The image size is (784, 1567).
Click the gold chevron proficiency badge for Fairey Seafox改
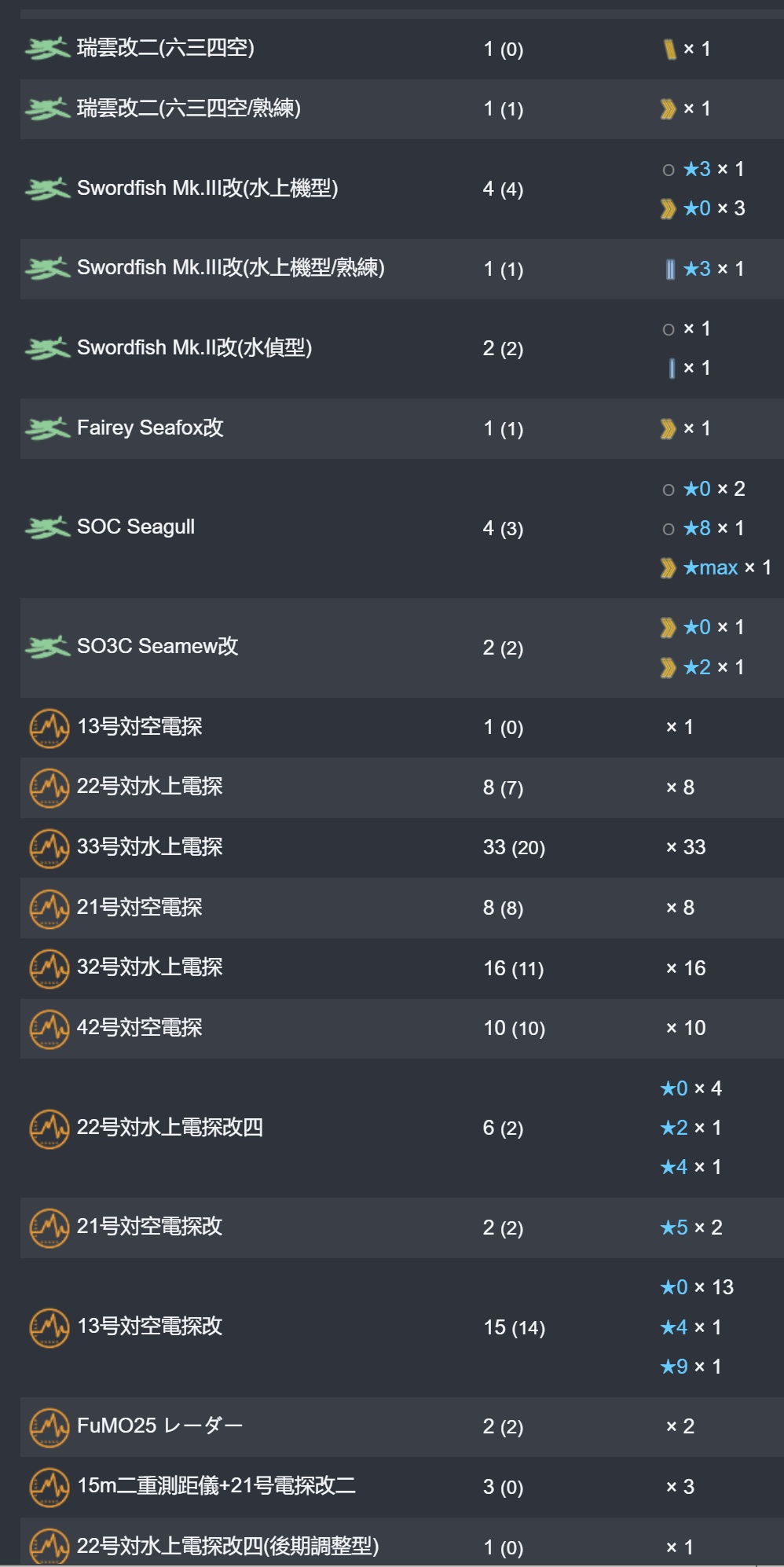coord(669,428)
